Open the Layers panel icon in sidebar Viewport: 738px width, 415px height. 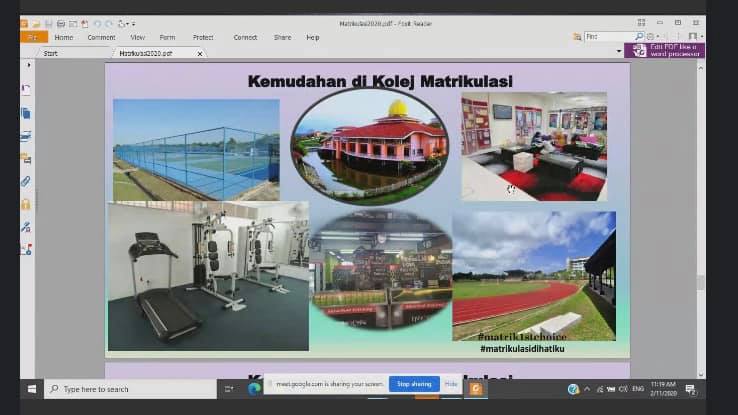26,136
